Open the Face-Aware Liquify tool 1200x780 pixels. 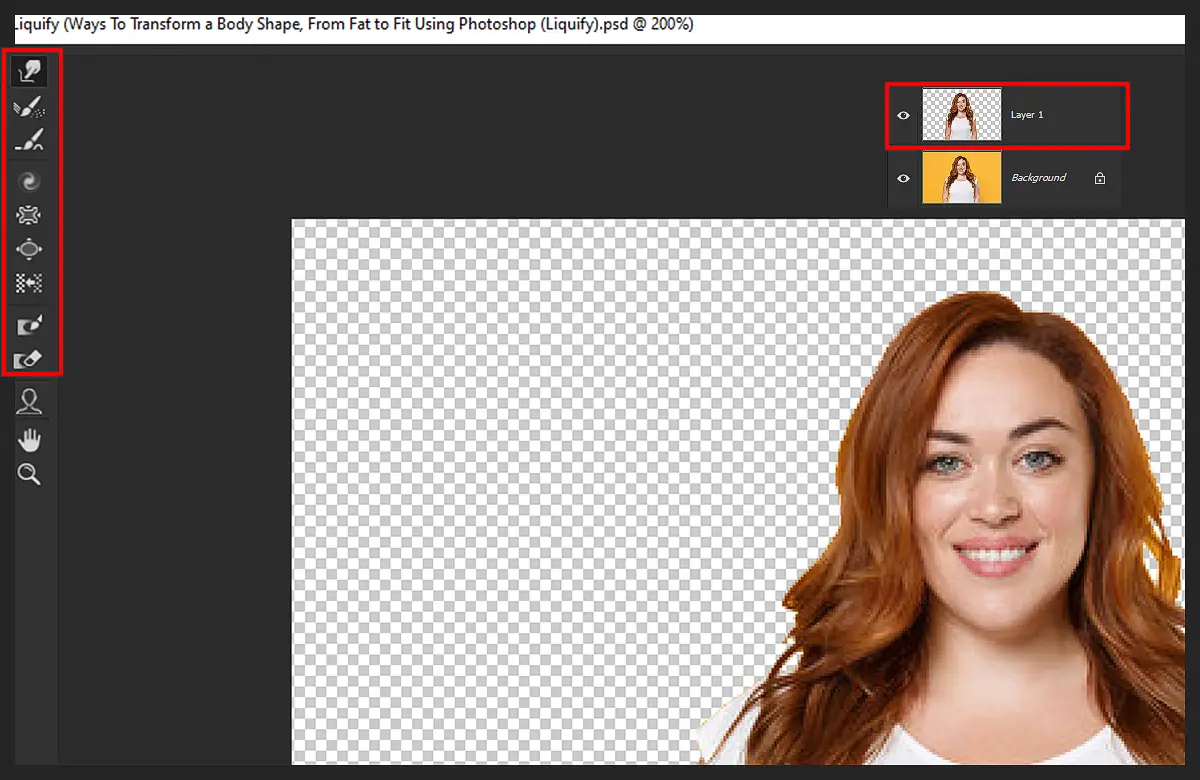point(30,400)
